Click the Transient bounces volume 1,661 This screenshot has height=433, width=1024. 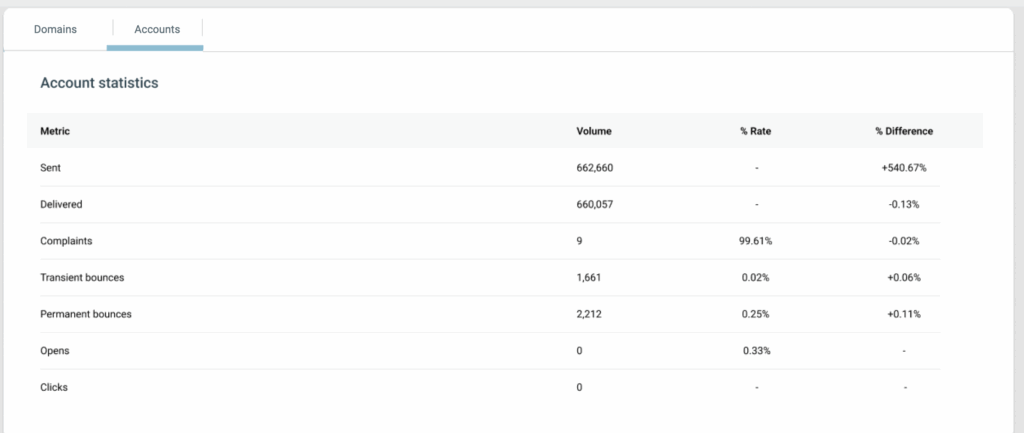coord(588,277)
